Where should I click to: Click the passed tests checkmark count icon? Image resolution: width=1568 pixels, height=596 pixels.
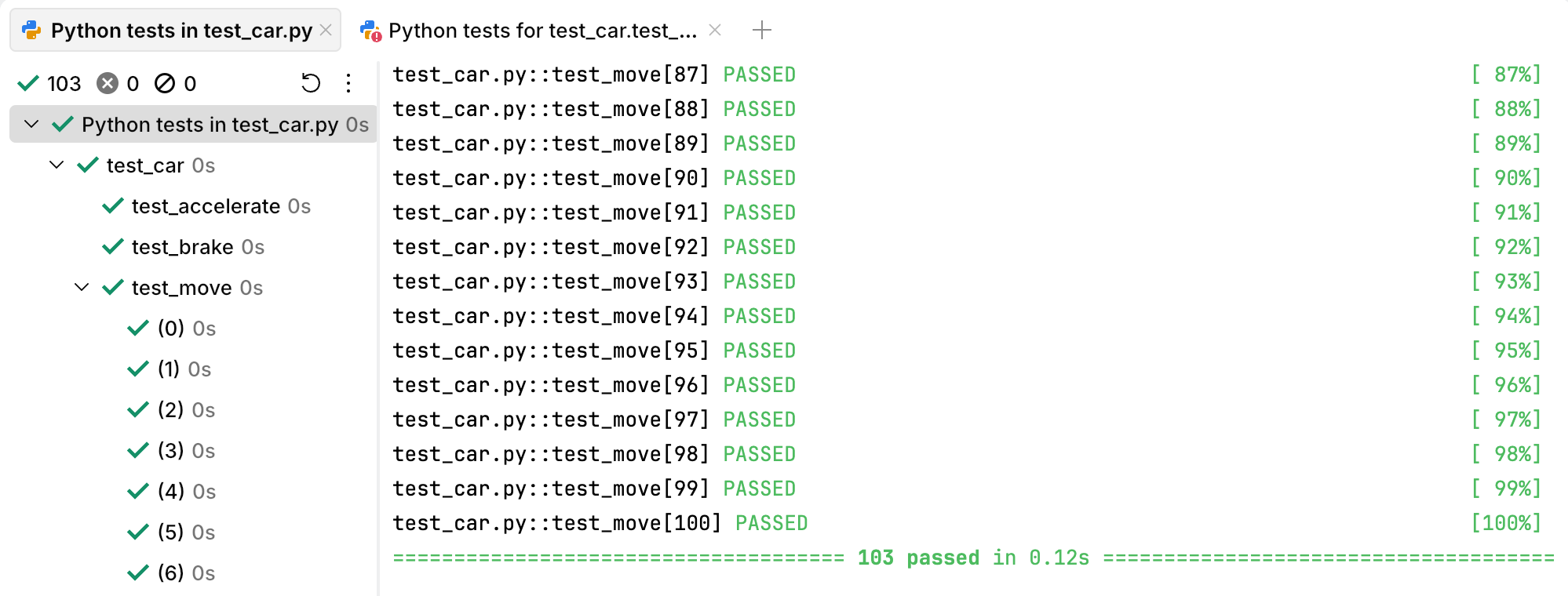(x=29, y=83)
